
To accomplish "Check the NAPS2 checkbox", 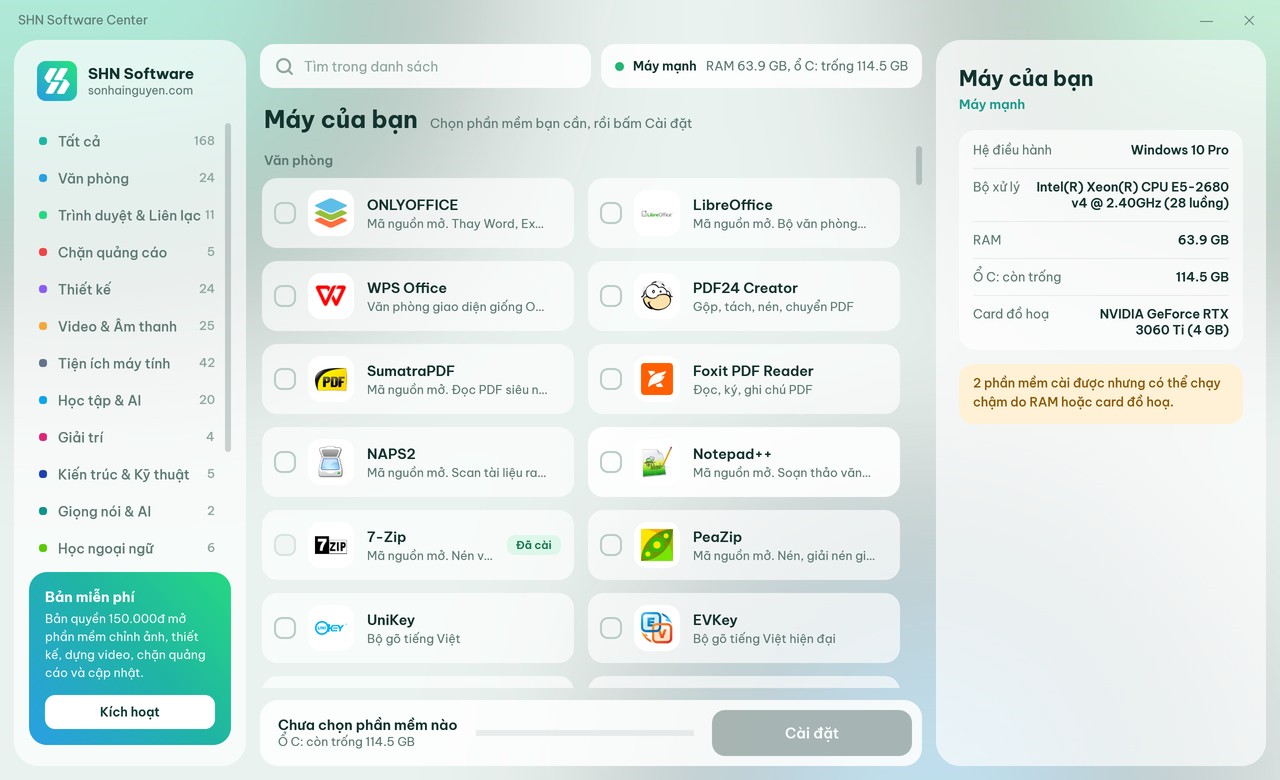I will tap(285, 462).
